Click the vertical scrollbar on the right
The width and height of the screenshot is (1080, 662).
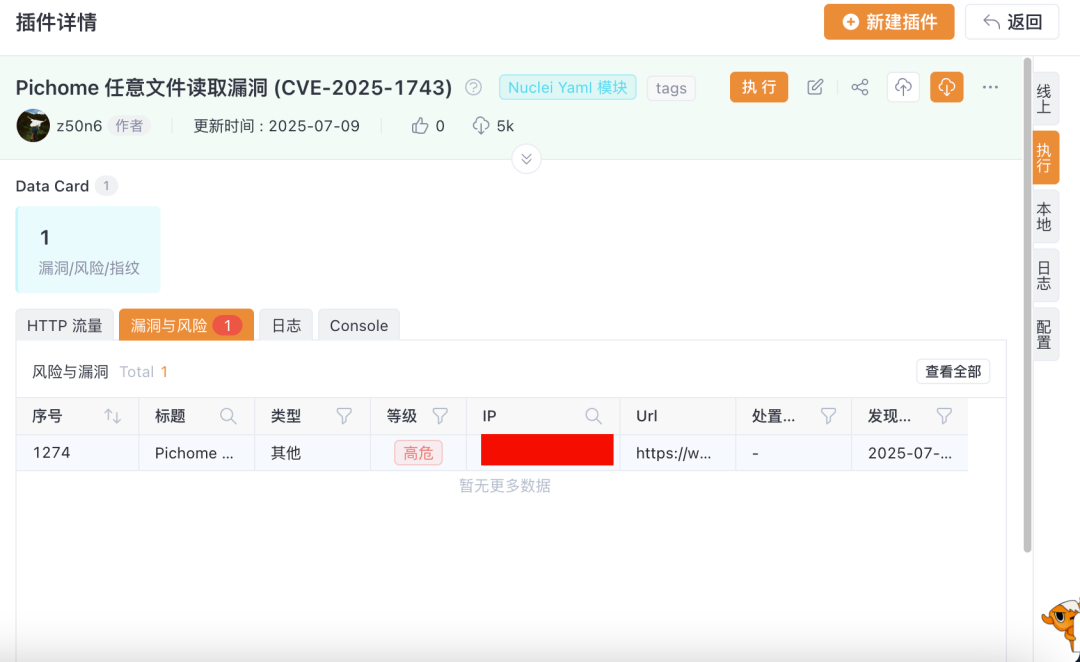tap(1027, 300)
